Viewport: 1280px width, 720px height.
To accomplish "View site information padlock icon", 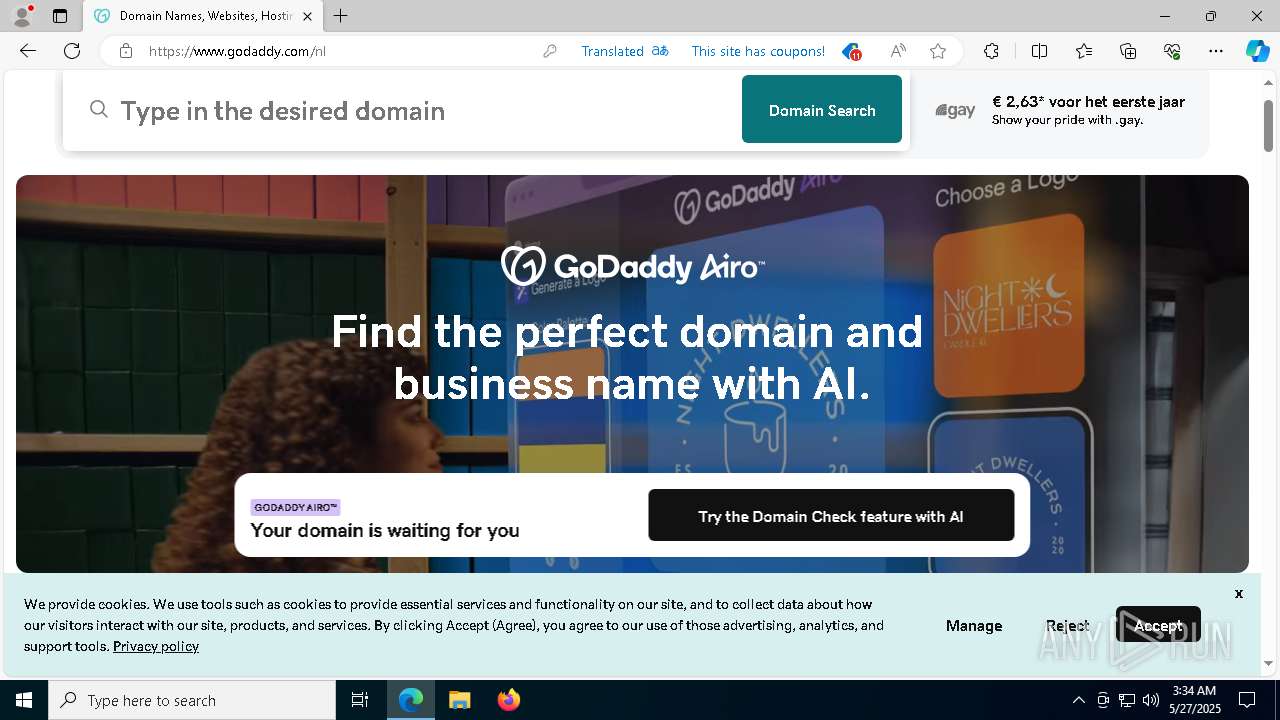I will point(126,51).
